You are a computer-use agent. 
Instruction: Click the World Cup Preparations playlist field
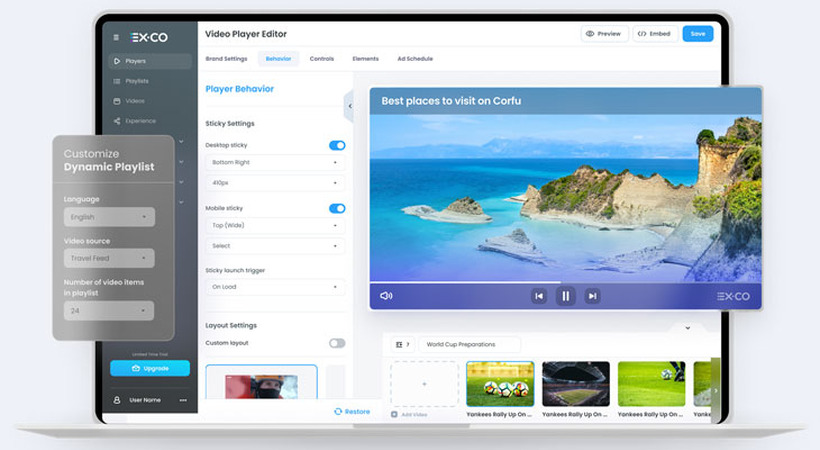click(x=470, y=344)
